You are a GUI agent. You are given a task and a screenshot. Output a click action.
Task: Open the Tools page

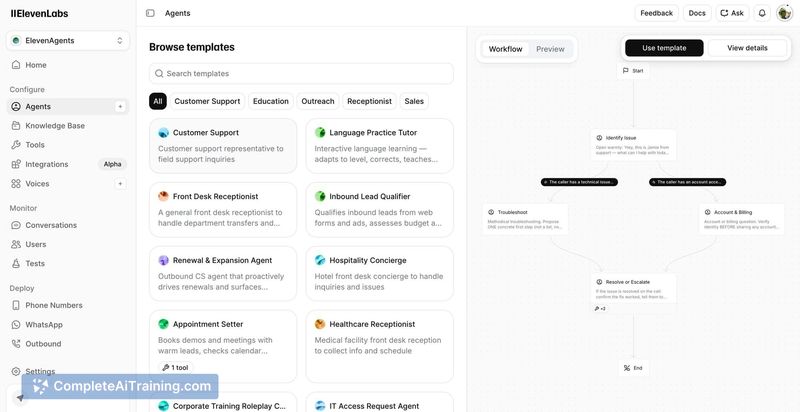point(68,145)
